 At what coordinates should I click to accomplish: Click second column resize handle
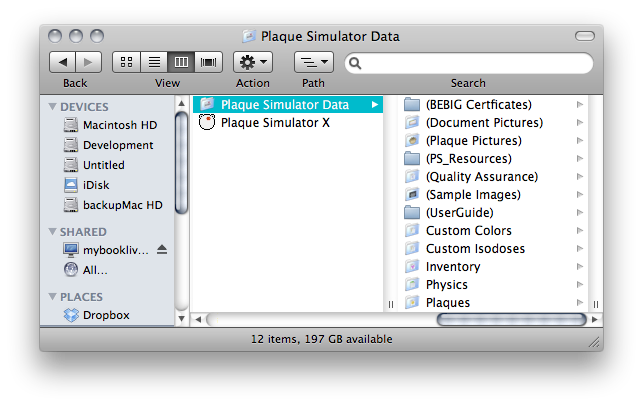pyautogui.click(x=596, y=304)
